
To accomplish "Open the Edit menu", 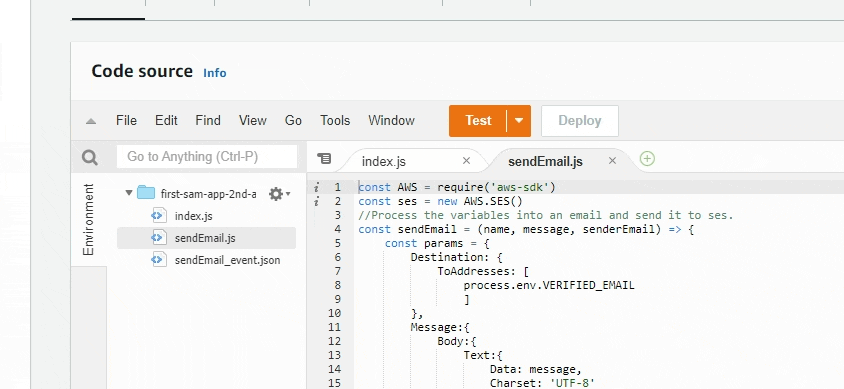I will [166, 121].
